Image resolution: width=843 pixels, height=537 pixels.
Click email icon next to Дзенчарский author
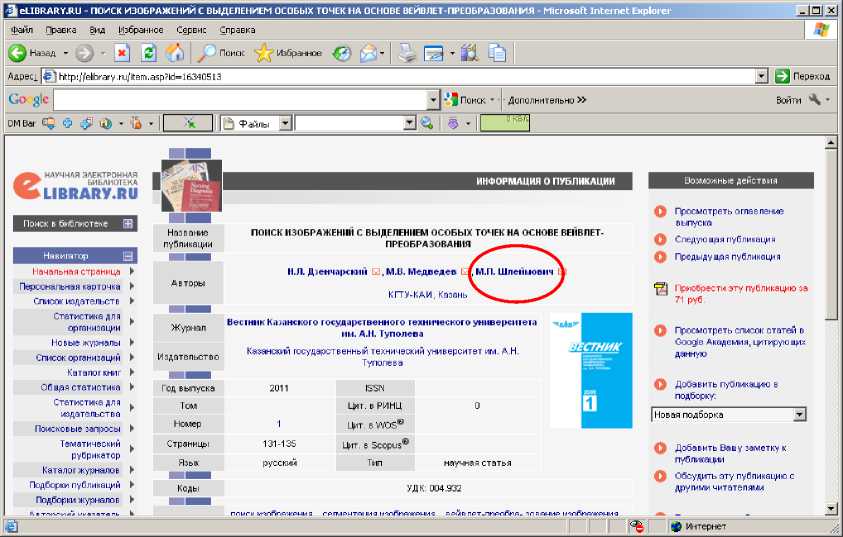tap(376, 272)
